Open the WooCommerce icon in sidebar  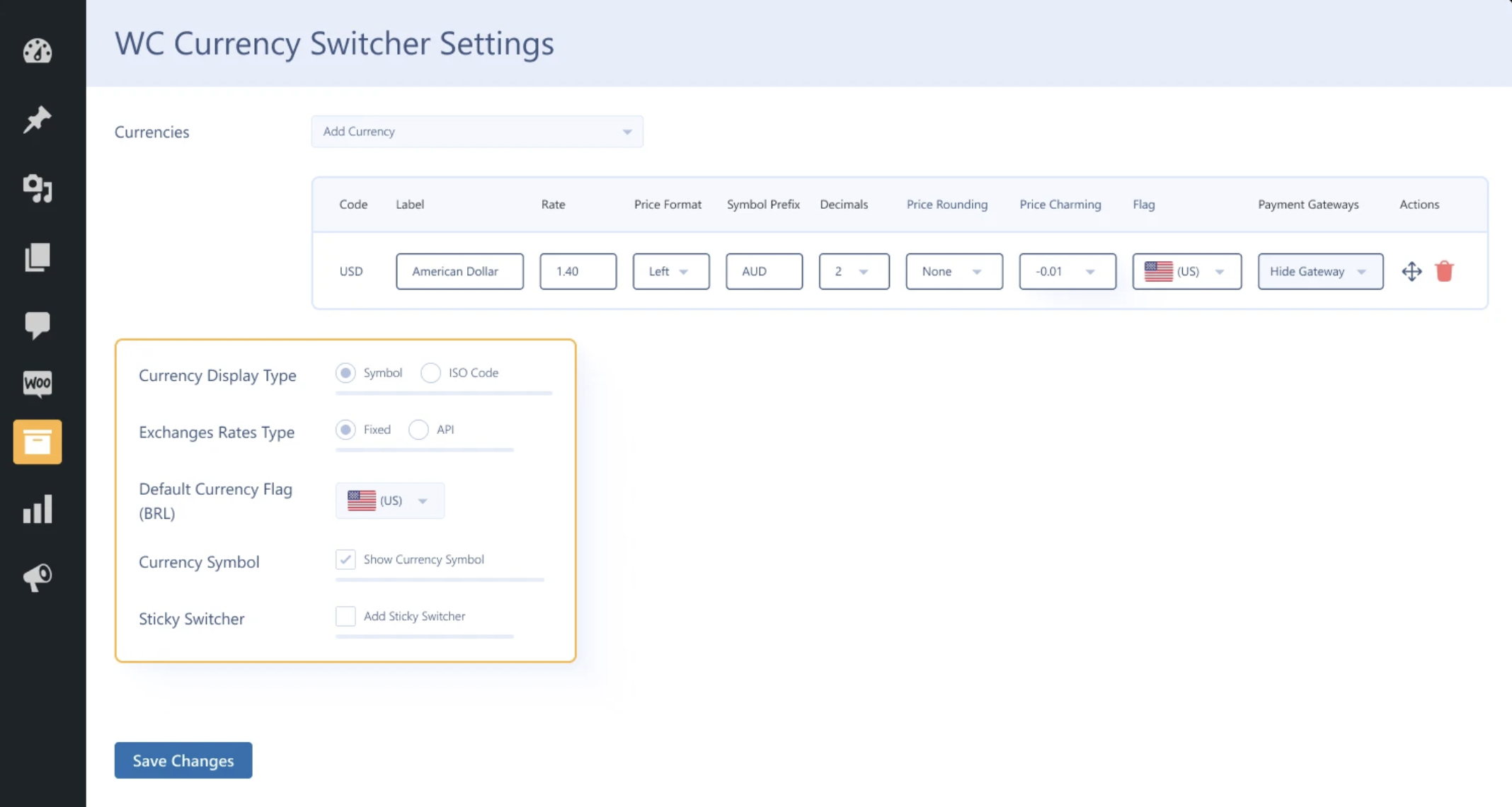[38, 384]
